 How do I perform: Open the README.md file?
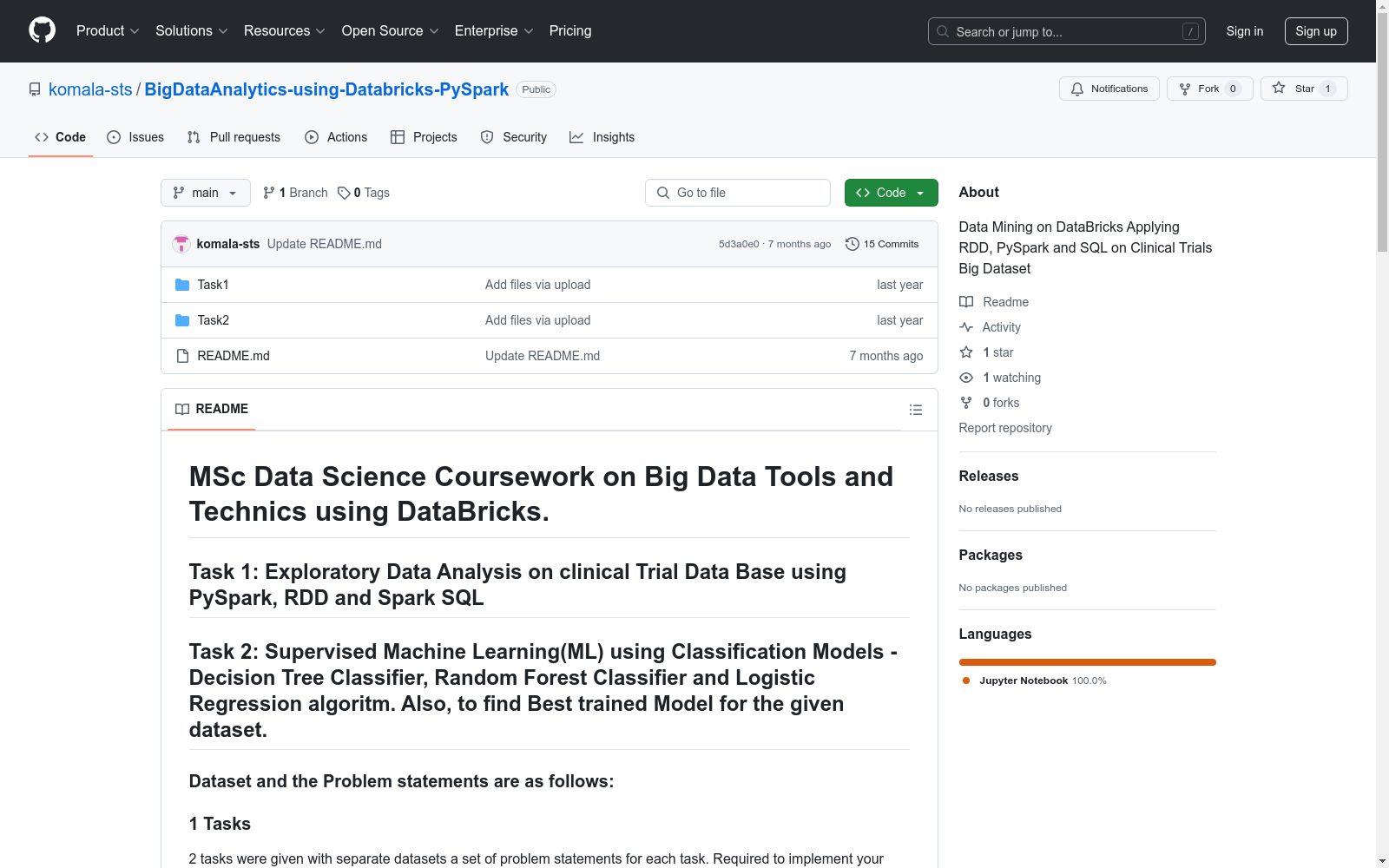[234, 356]
